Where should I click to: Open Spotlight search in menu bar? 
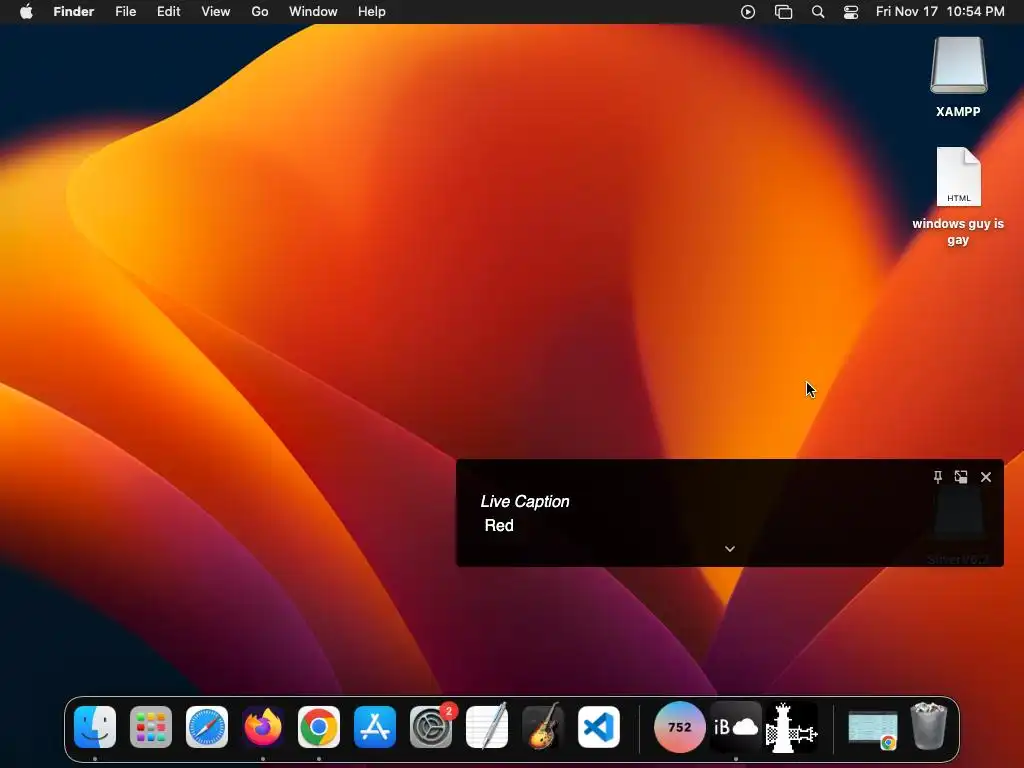818,12
